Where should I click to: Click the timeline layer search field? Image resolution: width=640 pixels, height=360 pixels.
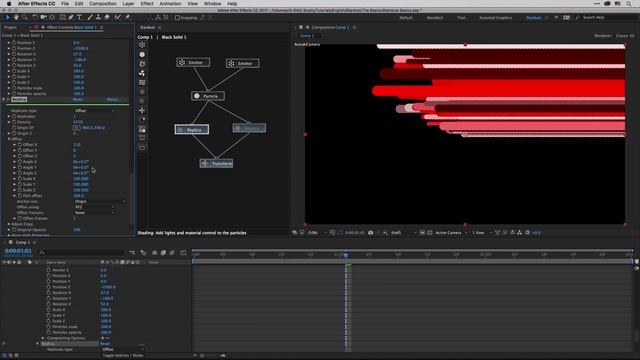[x=81, y=253]
